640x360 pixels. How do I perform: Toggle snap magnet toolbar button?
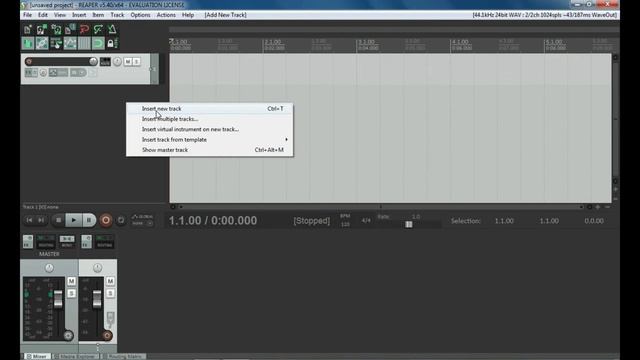98,43
